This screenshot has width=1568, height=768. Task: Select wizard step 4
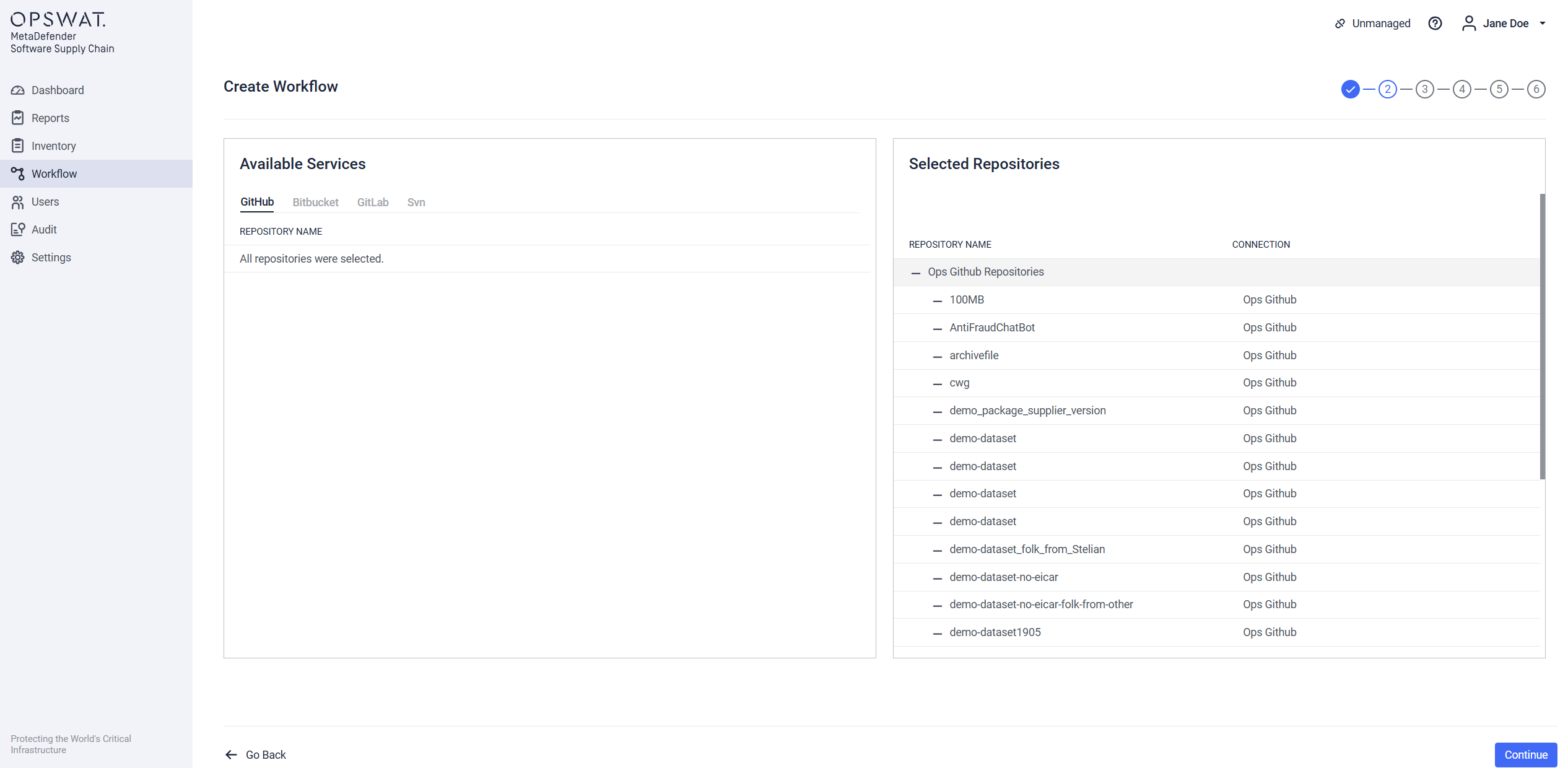[x=1462, y=89]
